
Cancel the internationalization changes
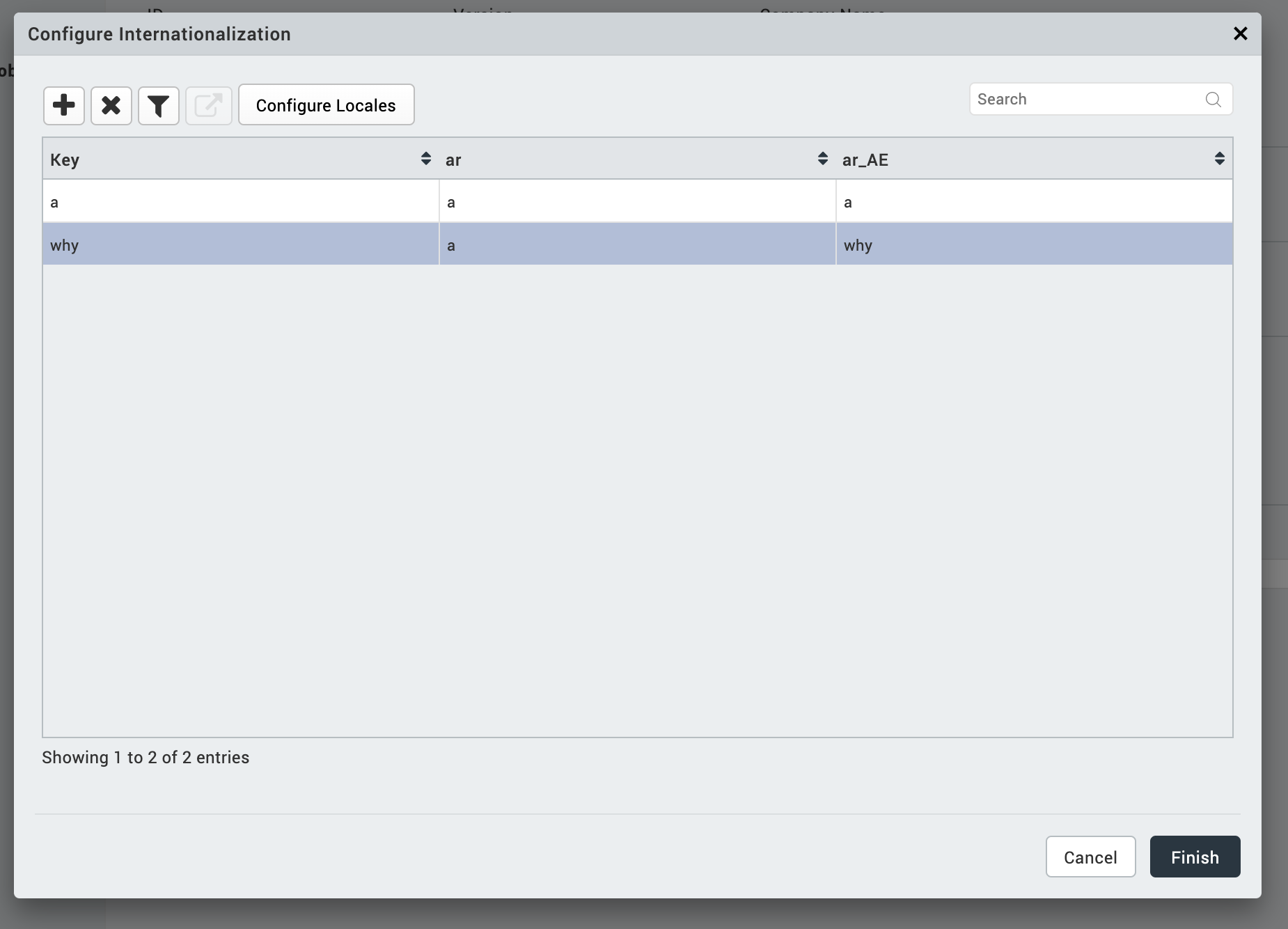[1090, 857]
